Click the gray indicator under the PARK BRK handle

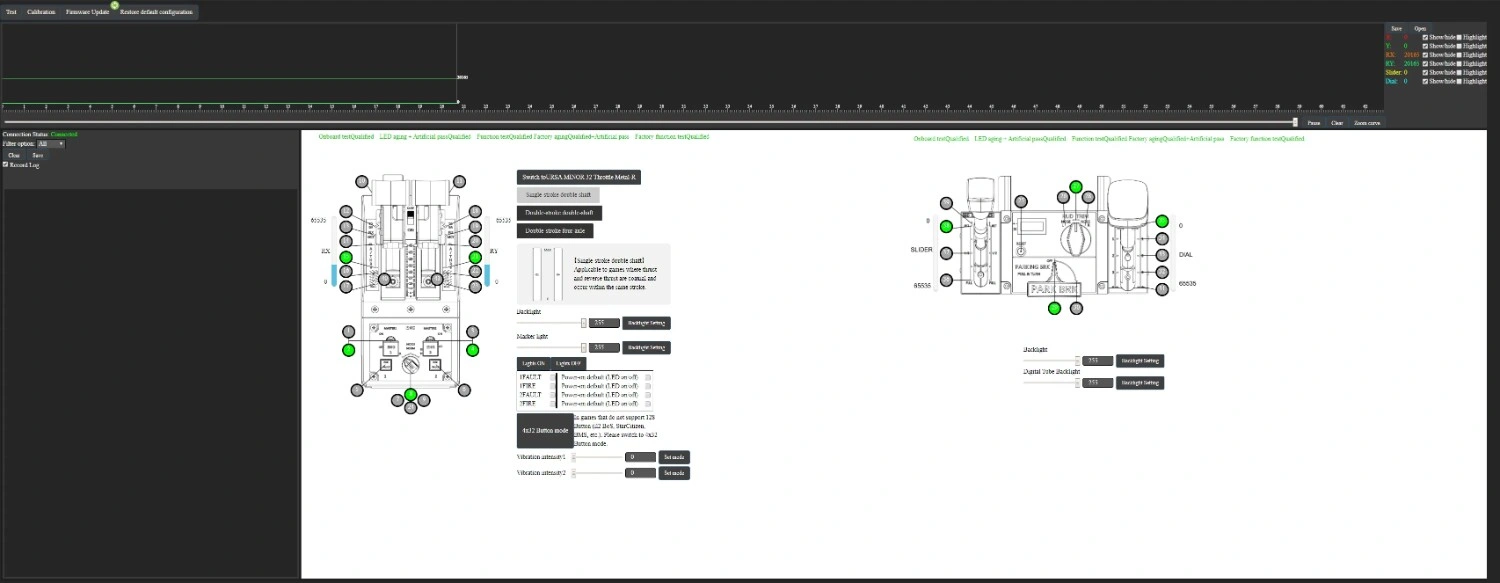pos(1076,308)
